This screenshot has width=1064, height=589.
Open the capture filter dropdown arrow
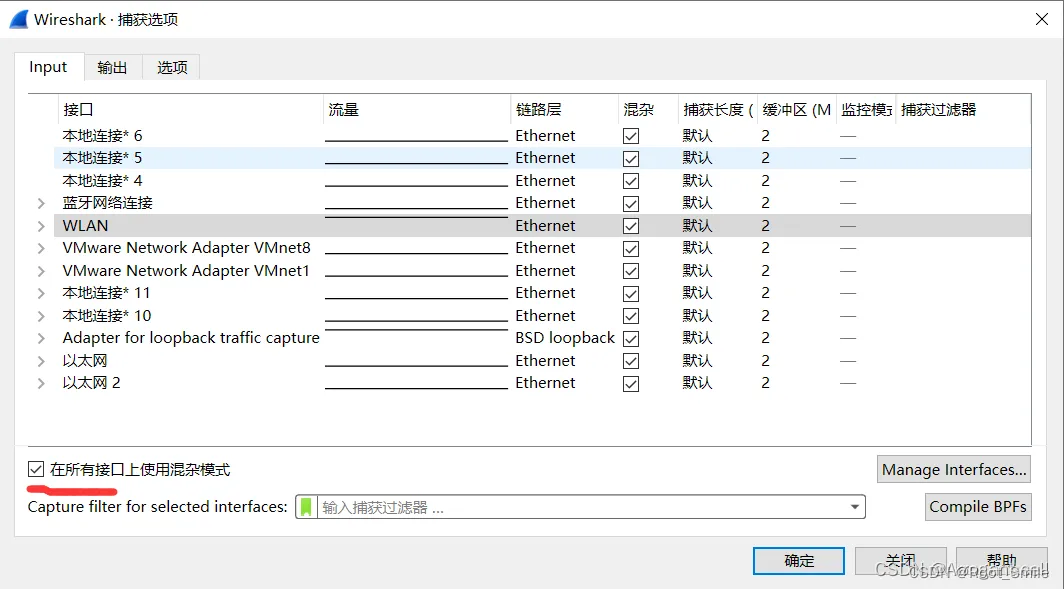pyautogui.click(x=855, y=507)
